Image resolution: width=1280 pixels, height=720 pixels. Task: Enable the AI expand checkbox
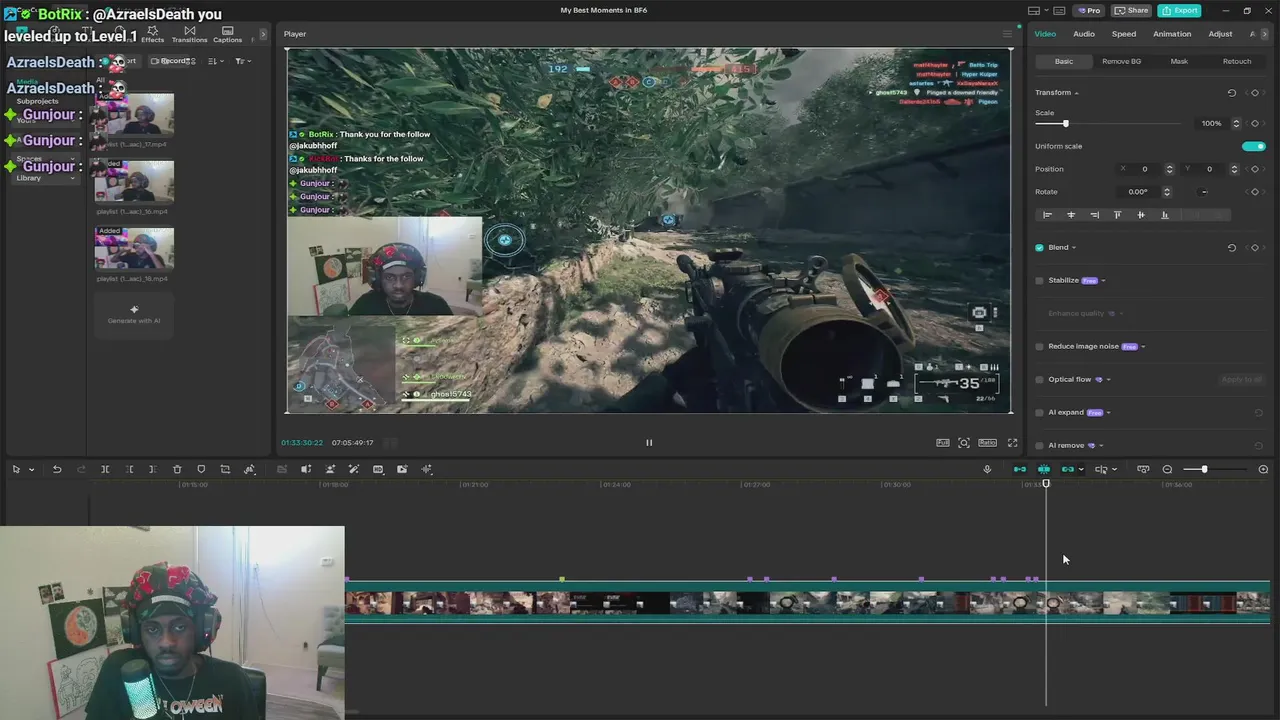[x=1040, y=413]
